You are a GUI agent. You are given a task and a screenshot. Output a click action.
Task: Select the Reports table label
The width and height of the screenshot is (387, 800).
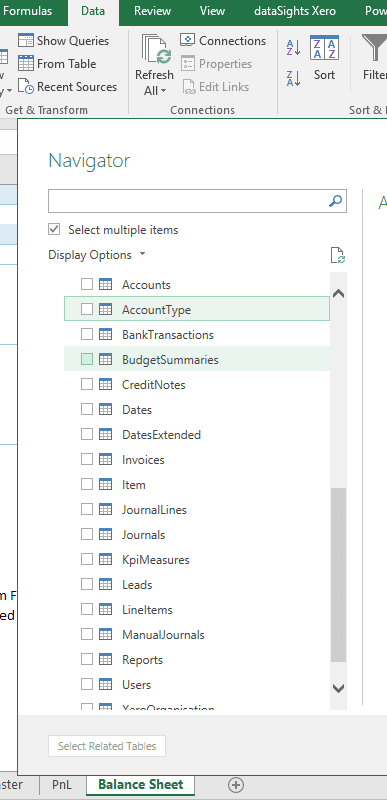[x=142, y=660]
